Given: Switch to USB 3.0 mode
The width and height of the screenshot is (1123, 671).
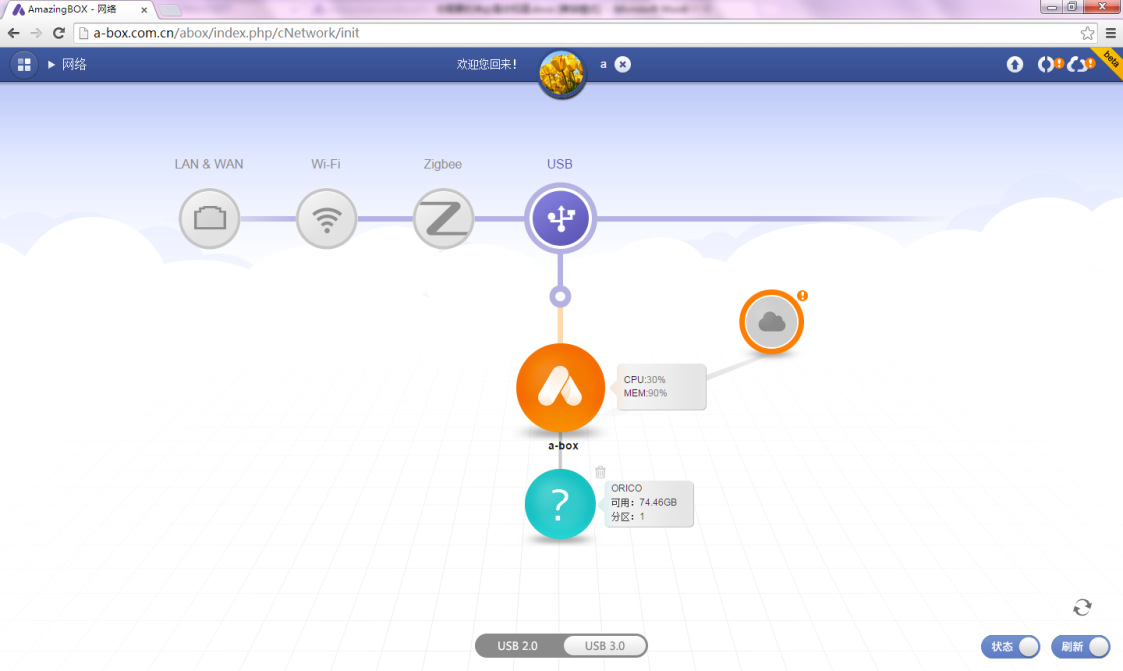Looking at the screenshot, I should click(x=604, y=646).
